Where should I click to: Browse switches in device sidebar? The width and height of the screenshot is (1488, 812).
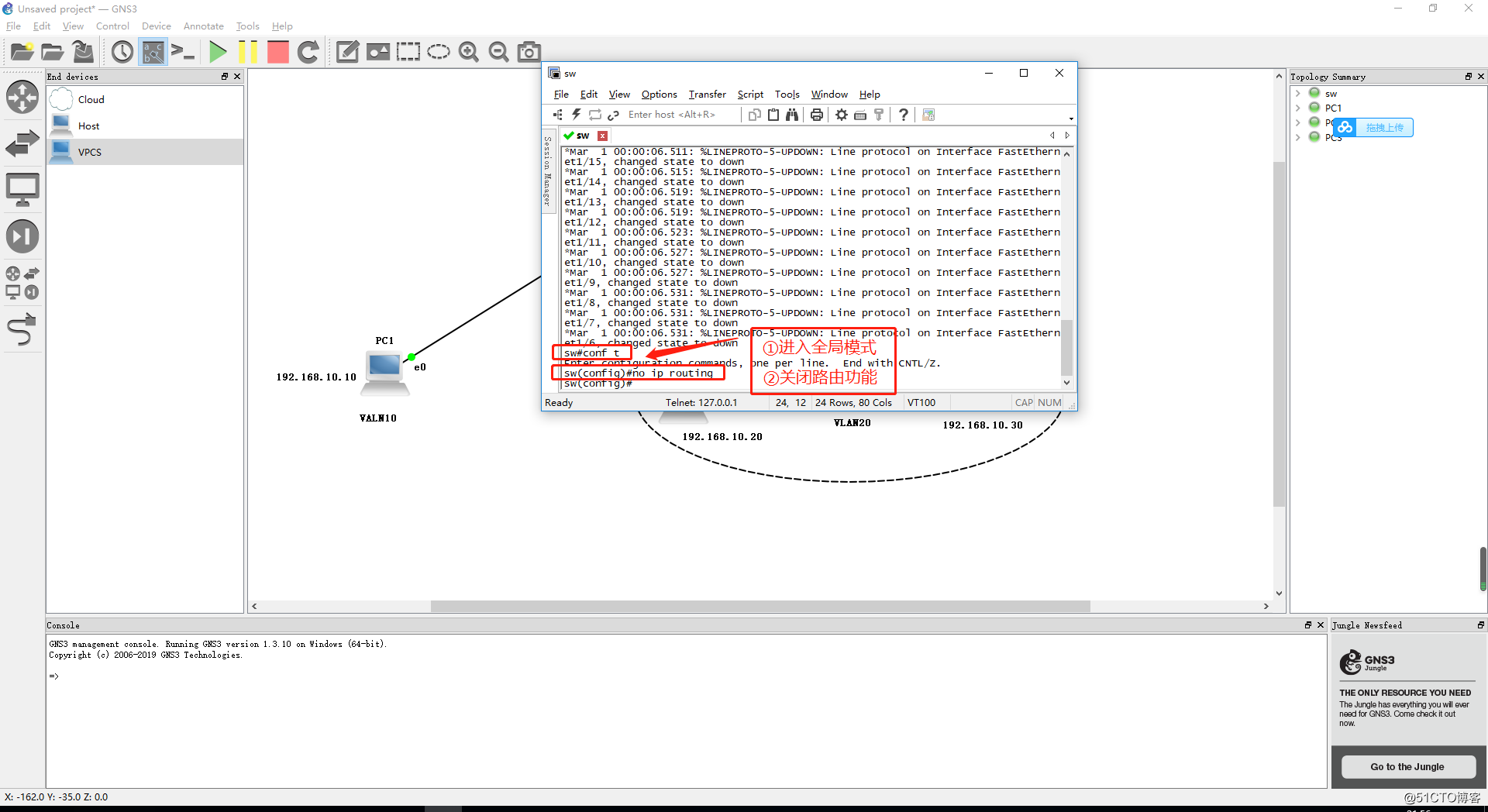pyautogui.click(x=22, y=143)
